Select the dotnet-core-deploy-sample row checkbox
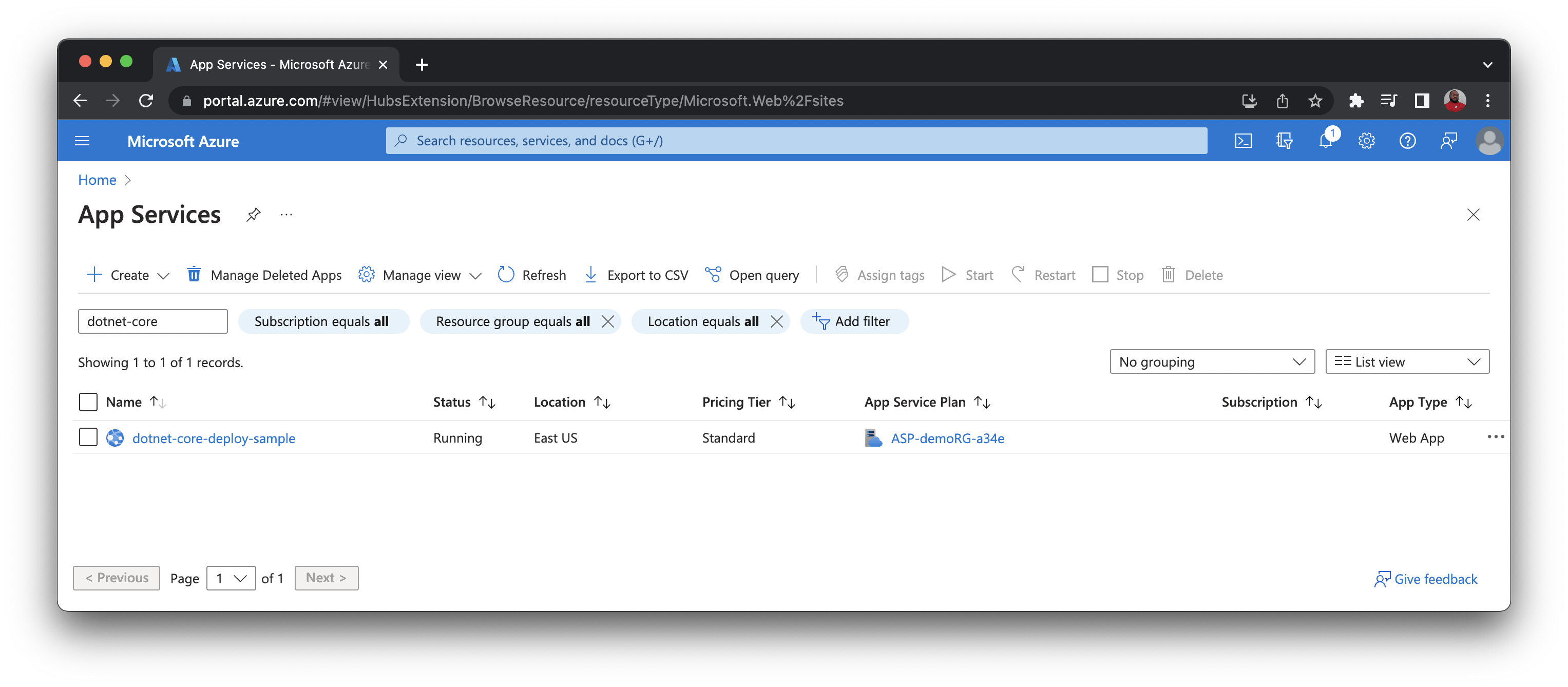Screen dimensions: 1568x687 88,437
